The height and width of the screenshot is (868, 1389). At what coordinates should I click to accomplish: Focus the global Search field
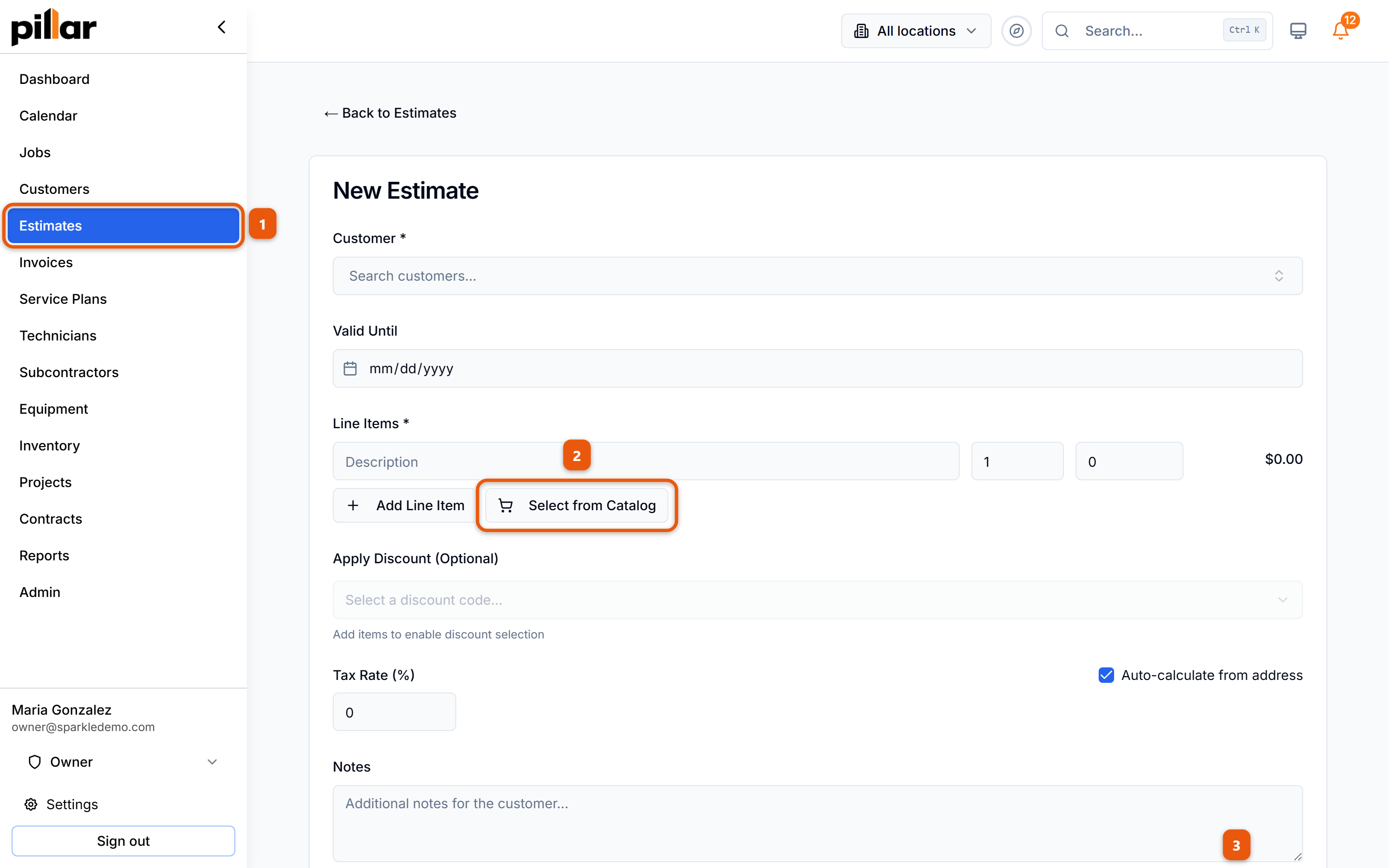tap(1157, 31)
